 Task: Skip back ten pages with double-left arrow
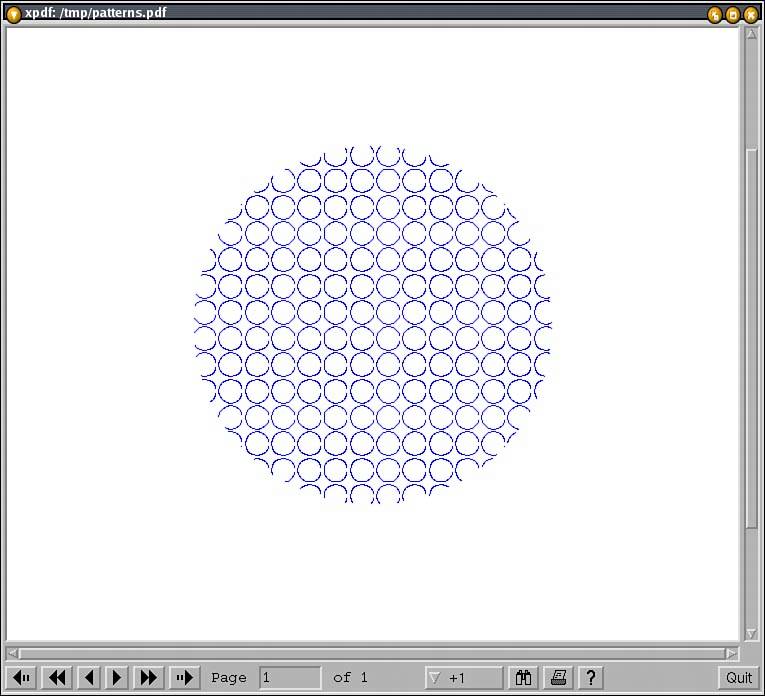tap(57, 678)
